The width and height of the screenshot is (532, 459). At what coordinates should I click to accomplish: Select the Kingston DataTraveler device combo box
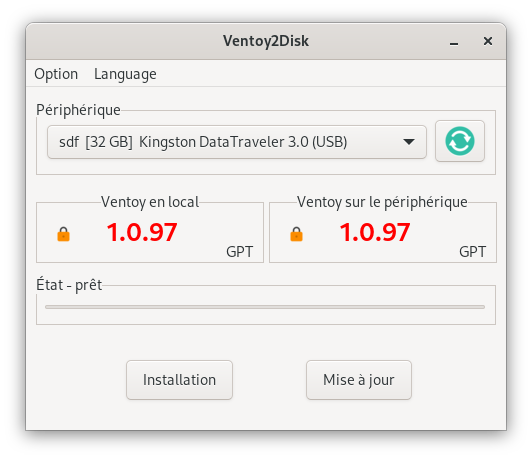pos(237,142)
